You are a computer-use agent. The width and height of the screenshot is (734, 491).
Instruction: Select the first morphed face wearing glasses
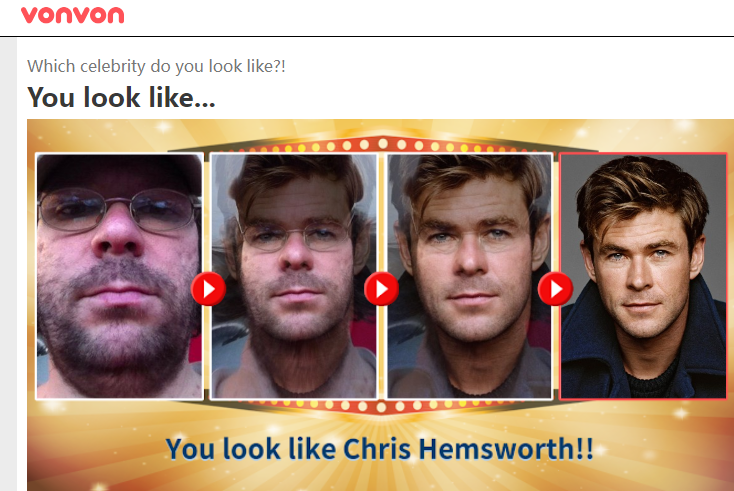pos(294,276)
